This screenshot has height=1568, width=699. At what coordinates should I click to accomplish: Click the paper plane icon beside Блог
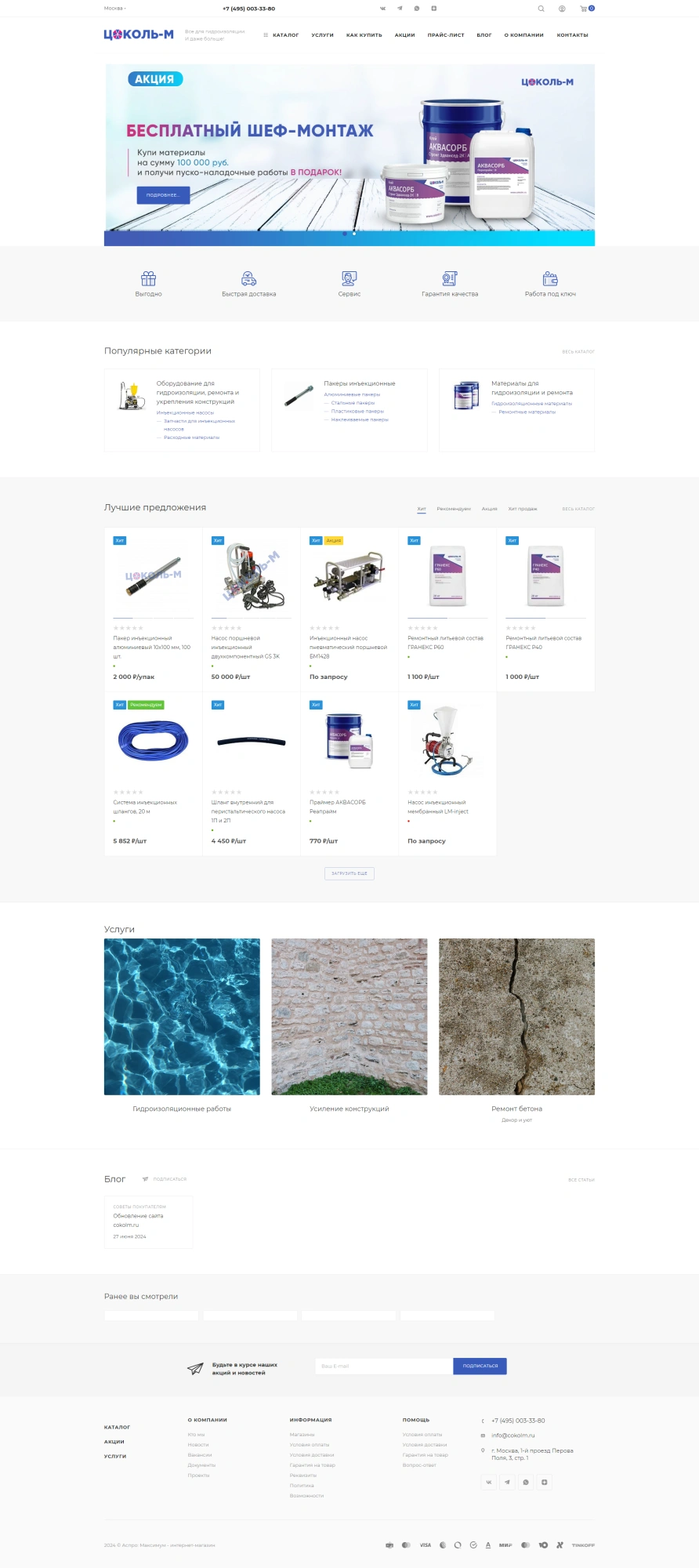145,1179
